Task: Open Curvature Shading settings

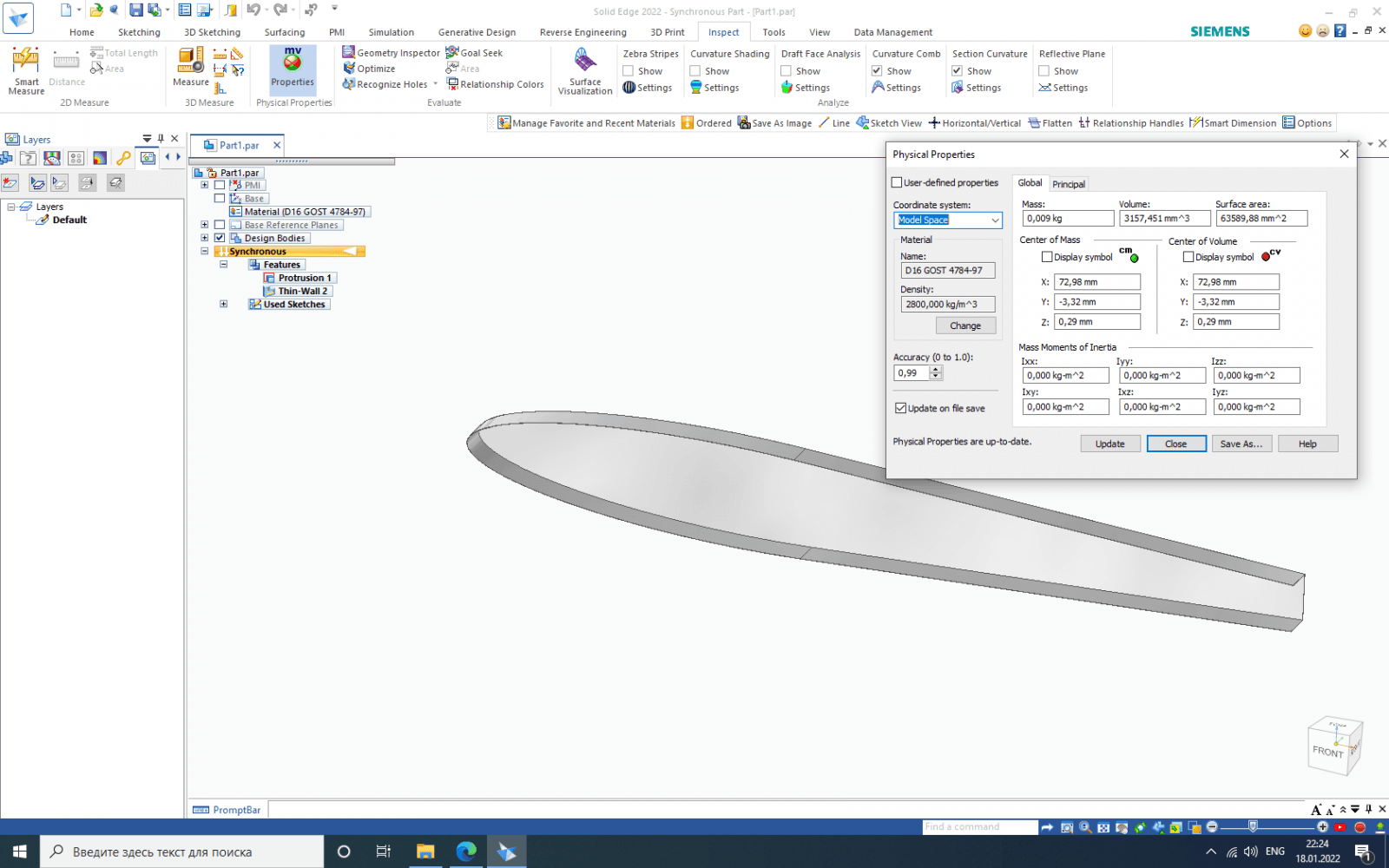Action: coord(714,88)
